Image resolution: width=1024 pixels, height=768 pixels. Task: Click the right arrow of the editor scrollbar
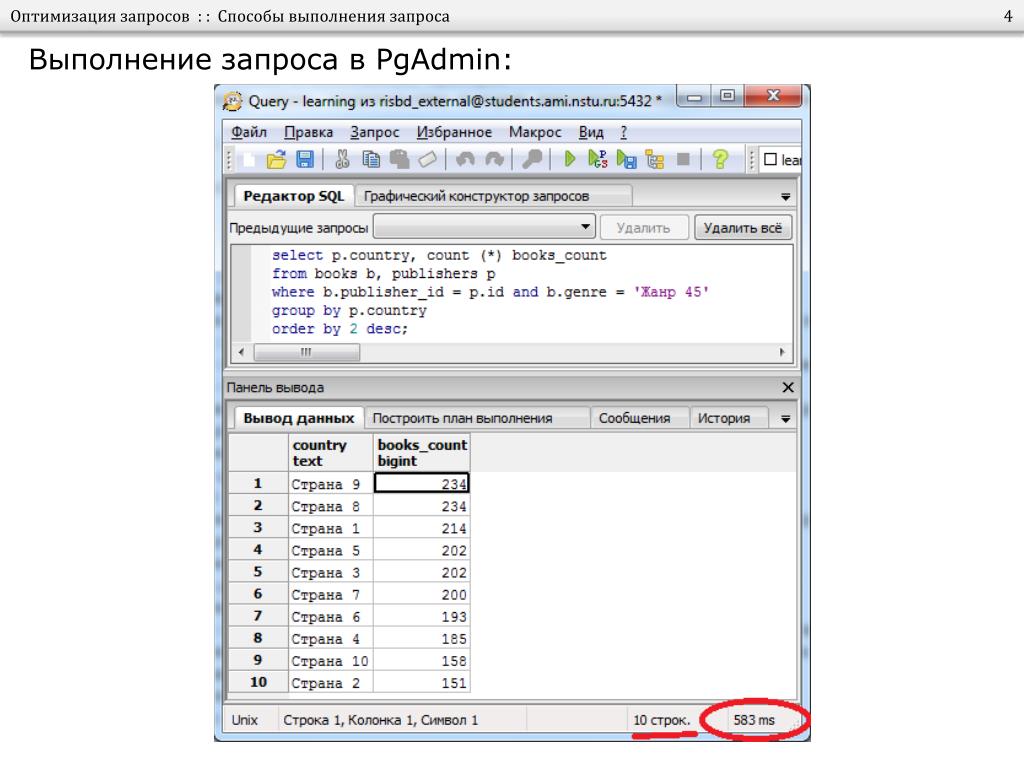click(x=782, y=352)
